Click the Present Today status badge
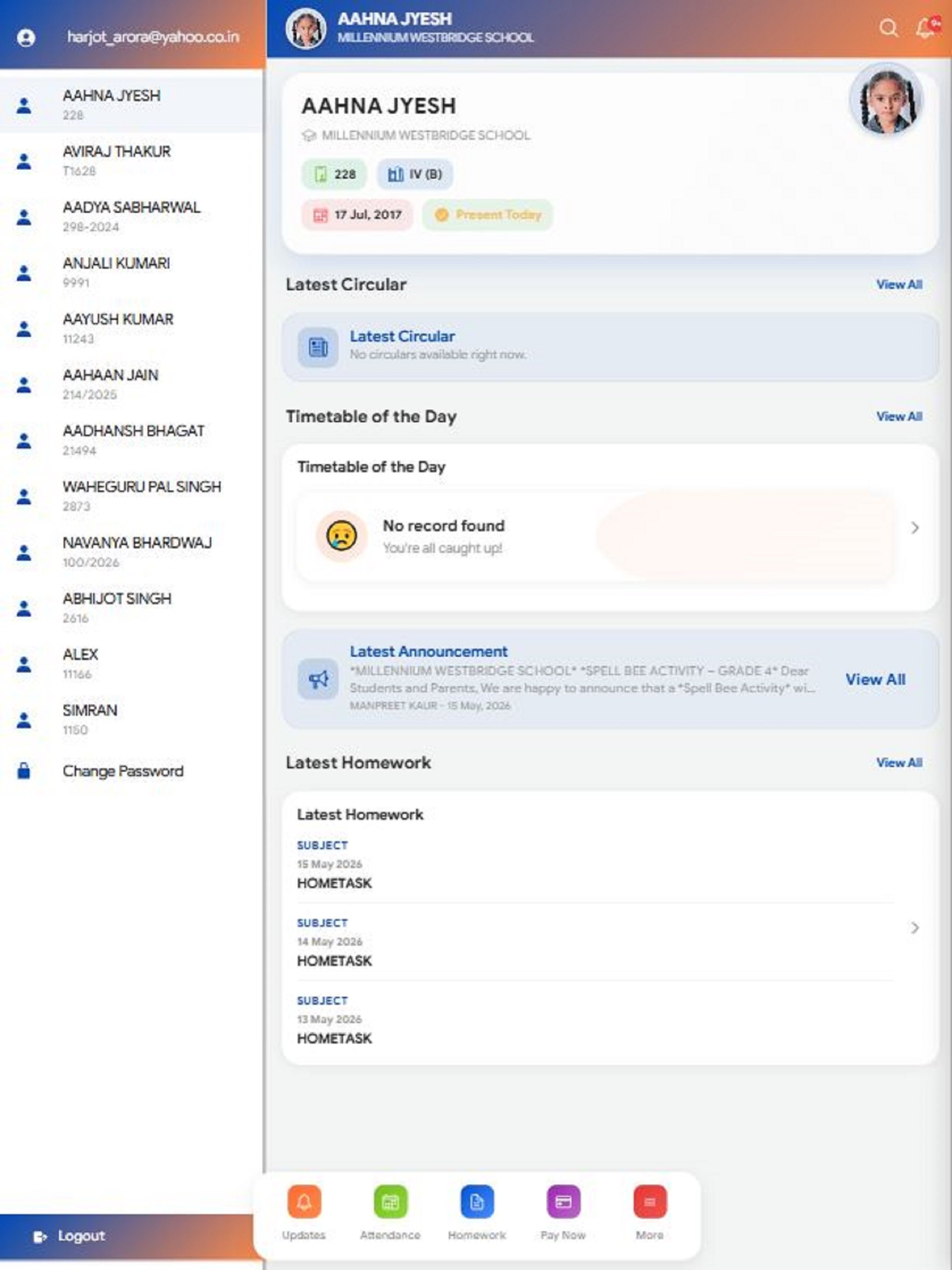Image resolution: width=952 pixels, height=1270 pixels. (x=488, y=215)
